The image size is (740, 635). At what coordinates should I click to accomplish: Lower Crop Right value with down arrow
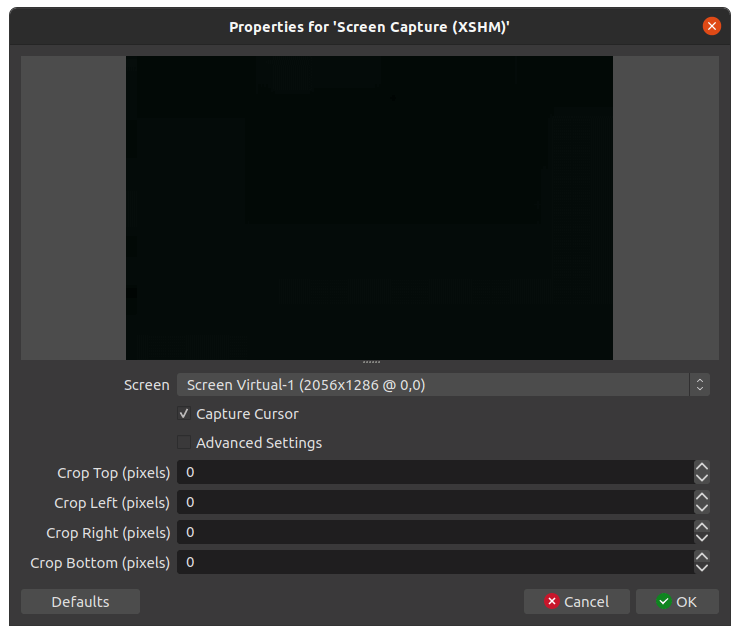coord(702,538)
